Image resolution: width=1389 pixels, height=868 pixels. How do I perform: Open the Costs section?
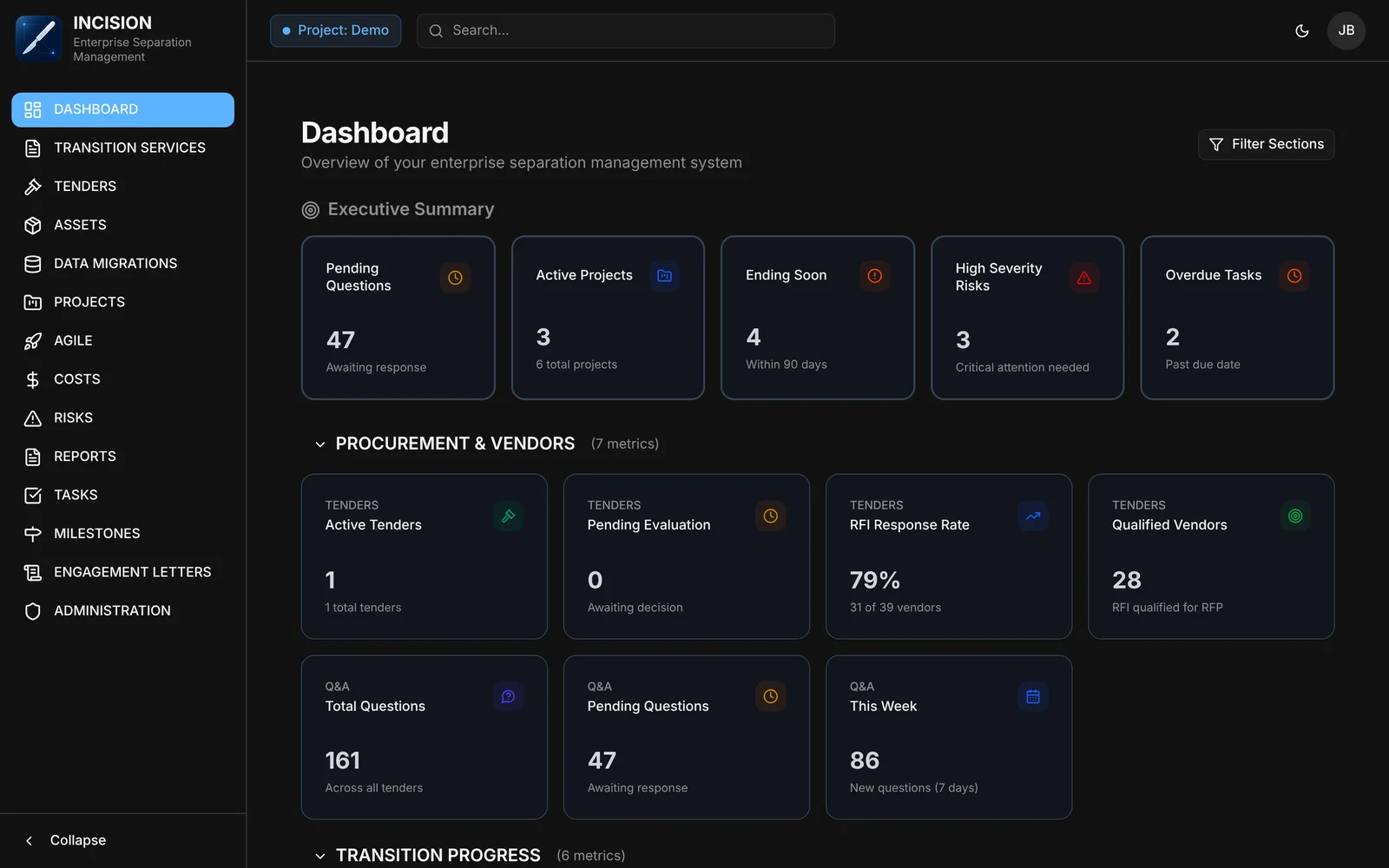tap(122, 379)
